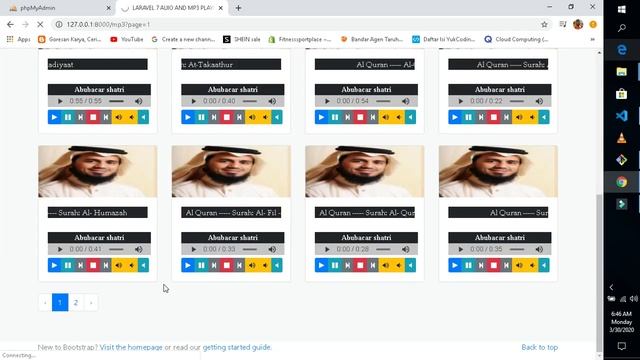The width and height of the screenshot is (640, 360).
Task: Click teal pause button on the 0:55 track card
Action: tap(68, 117)
